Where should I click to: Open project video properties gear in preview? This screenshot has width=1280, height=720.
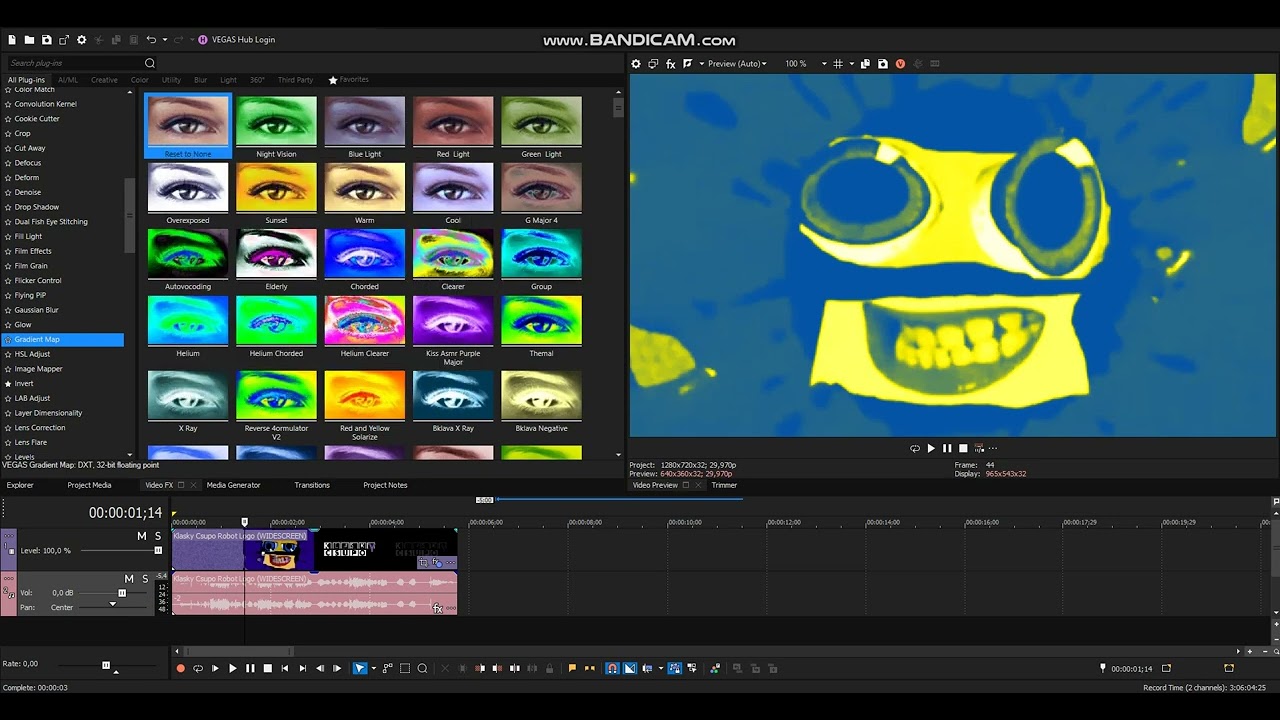(x=636, y=64)
